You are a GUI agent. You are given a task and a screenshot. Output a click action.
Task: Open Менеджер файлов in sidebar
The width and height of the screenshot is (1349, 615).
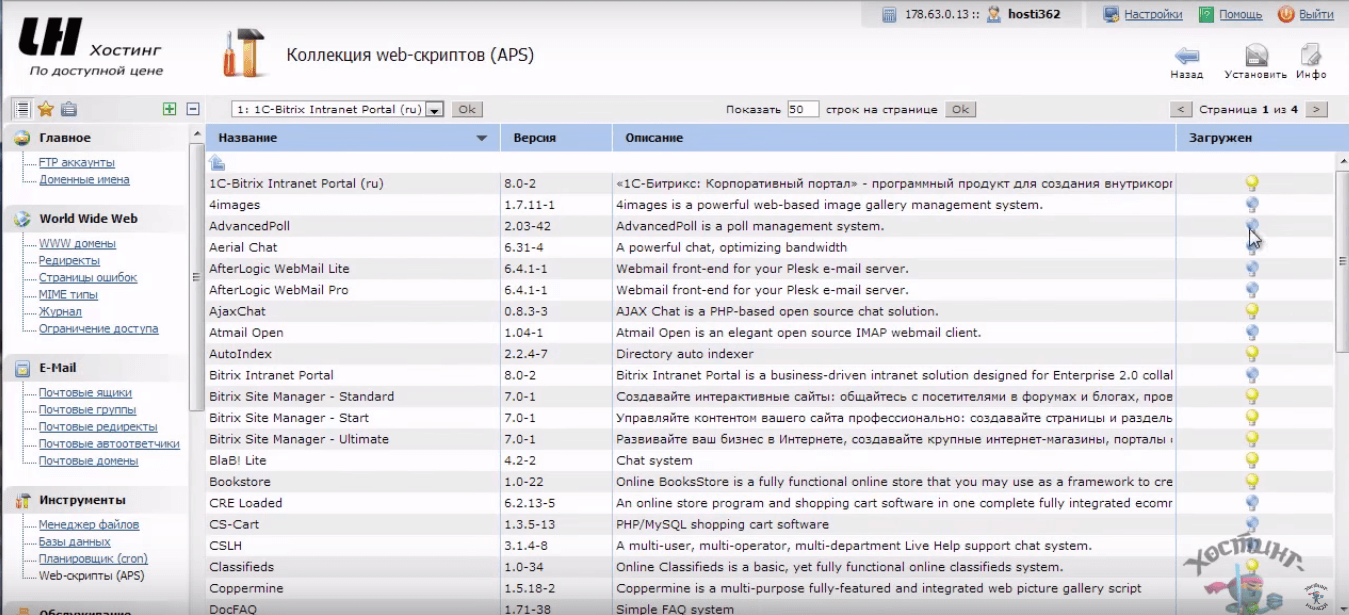89,525
